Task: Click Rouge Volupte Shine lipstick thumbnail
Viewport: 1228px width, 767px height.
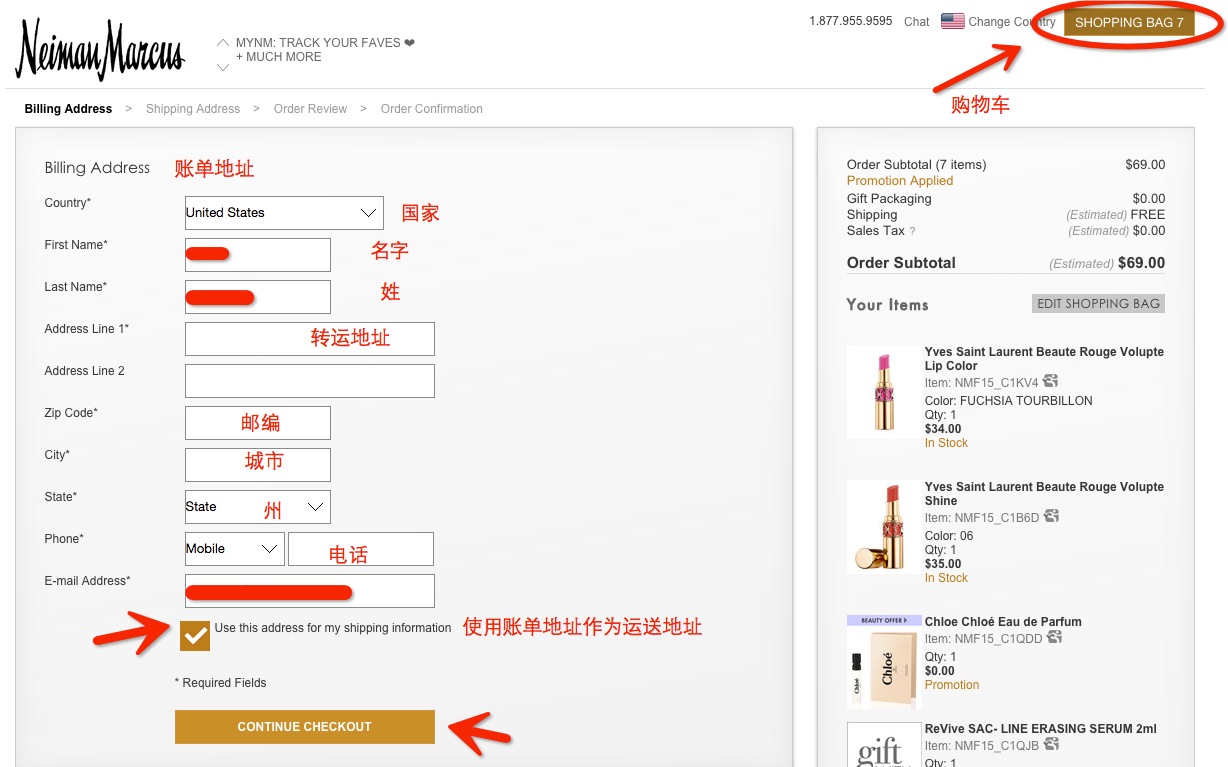Action: point(883,527)
